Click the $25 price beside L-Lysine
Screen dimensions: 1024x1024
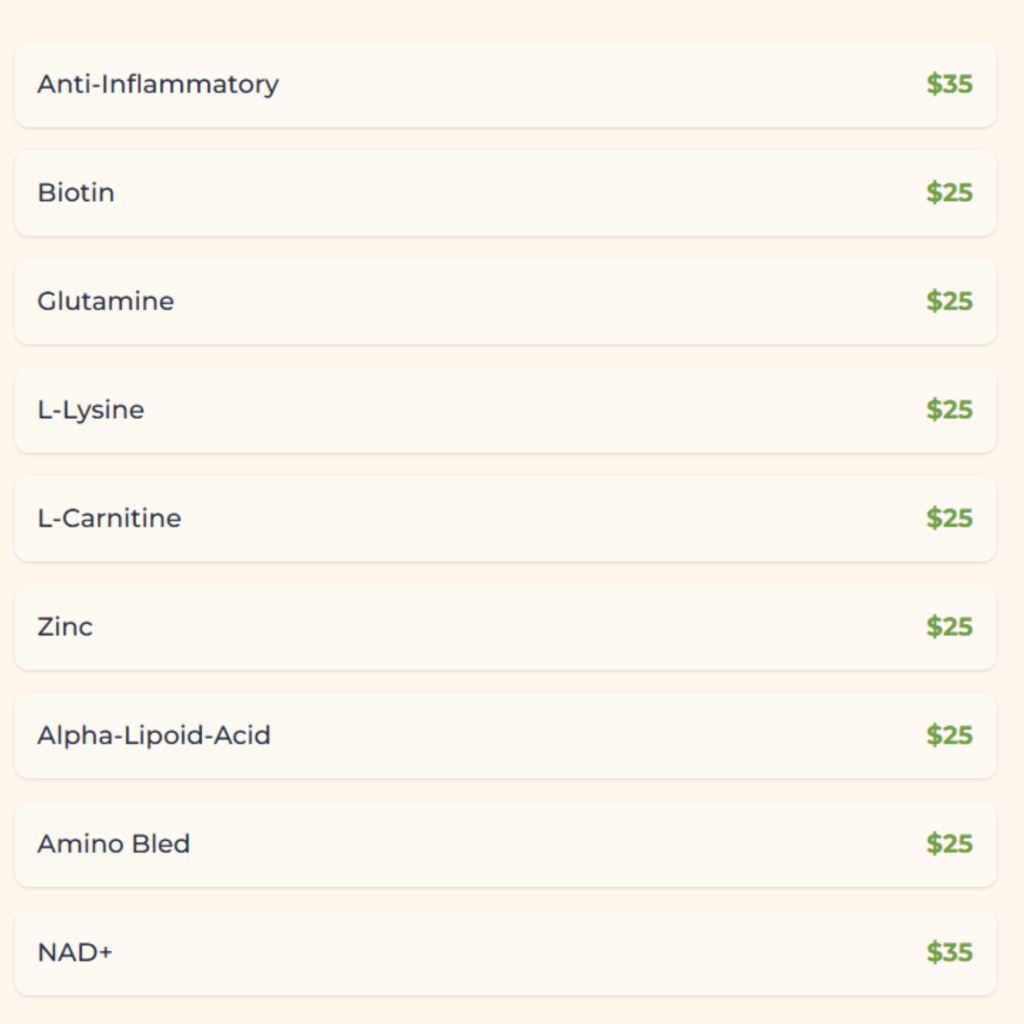[949, 410]
